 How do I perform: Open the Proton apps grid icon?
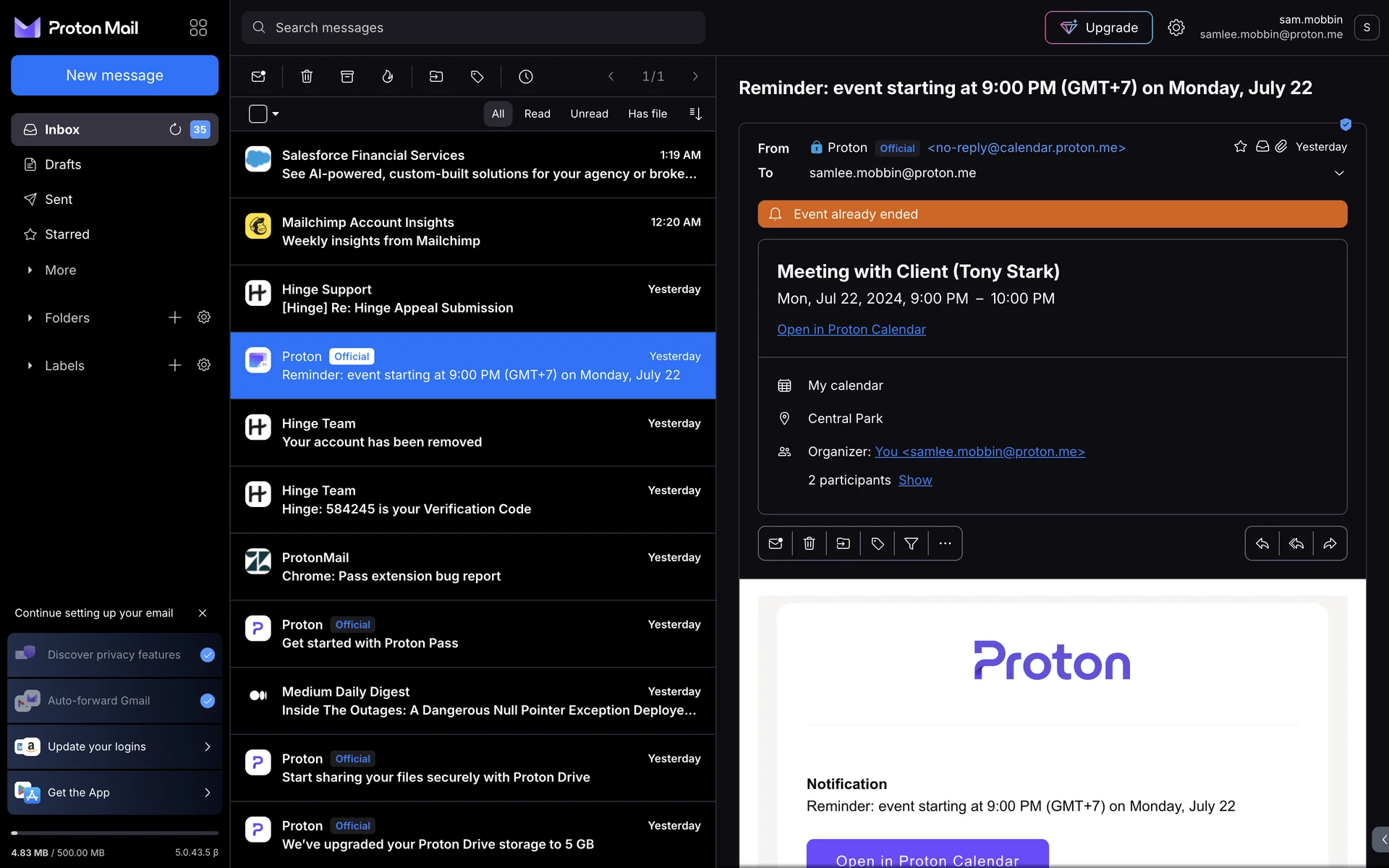(x=198, y=27)
